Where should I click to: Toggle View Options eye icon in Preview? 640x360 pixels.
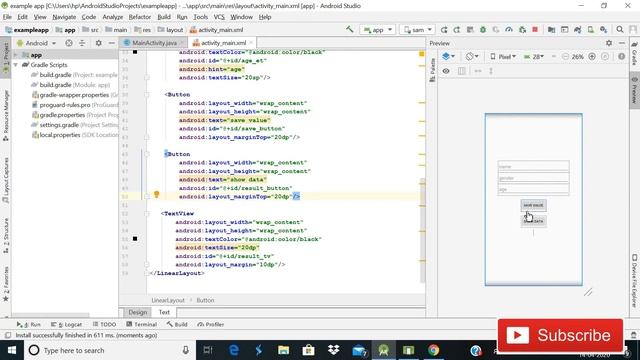click(x=446, y=71)
